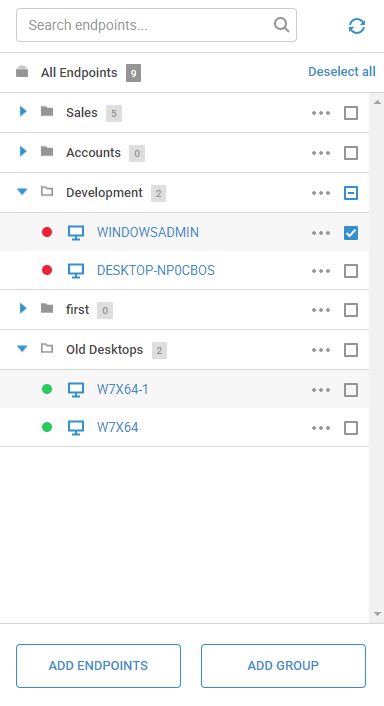Screen dimensions: 384x706
Task: Click the first group folder icon
Action: pos(47,308)
